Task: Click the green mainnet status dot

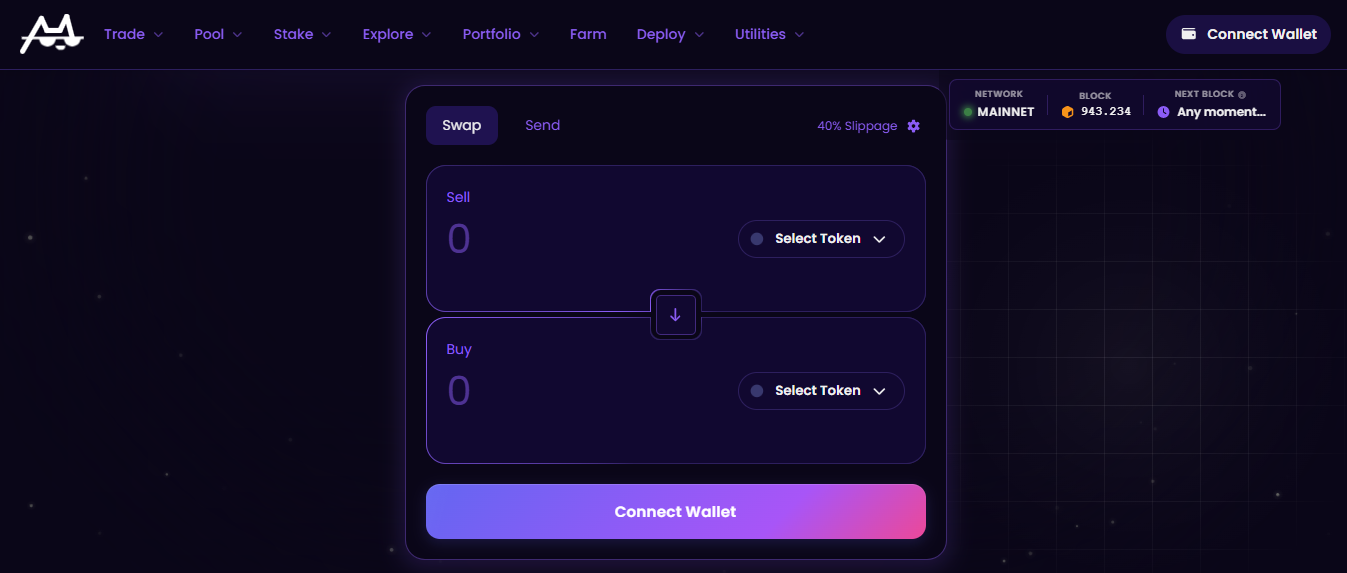Action: 968,112
